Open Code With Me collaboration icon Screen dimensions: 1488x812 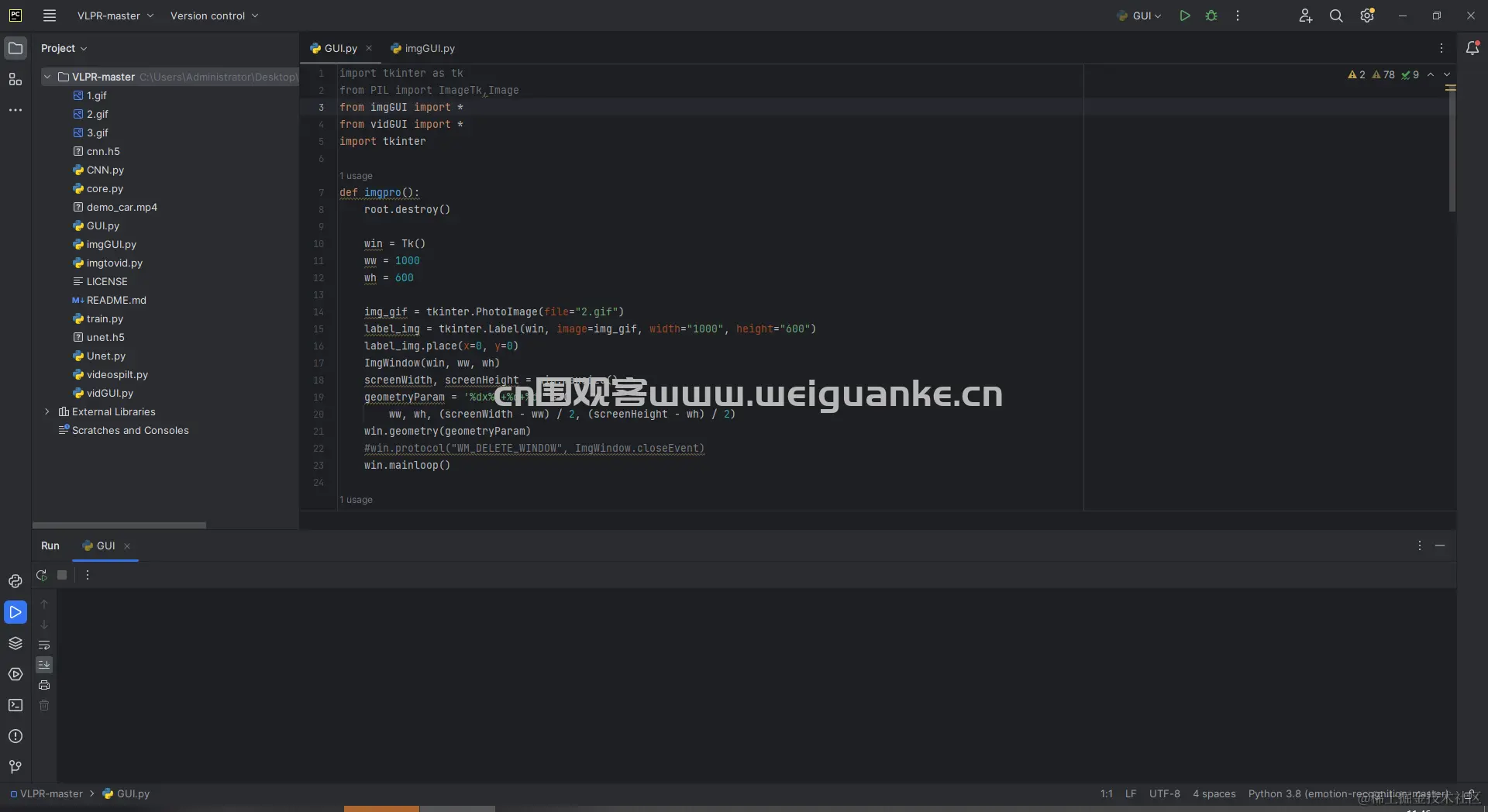click(x=1305, y=15)
